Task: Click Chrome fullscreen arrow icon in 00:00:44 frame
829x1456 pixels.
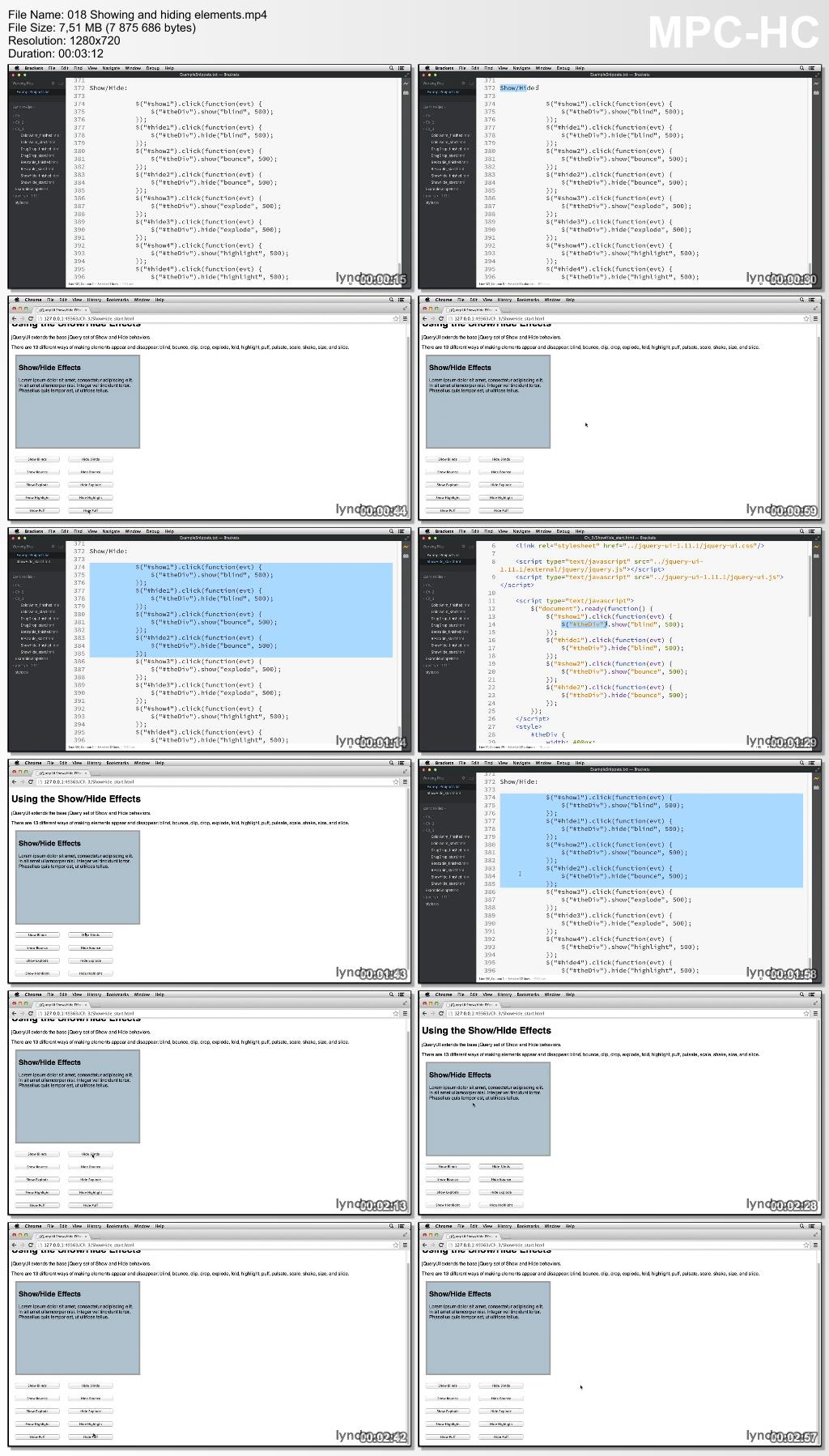Action: [x=404, y=308]
